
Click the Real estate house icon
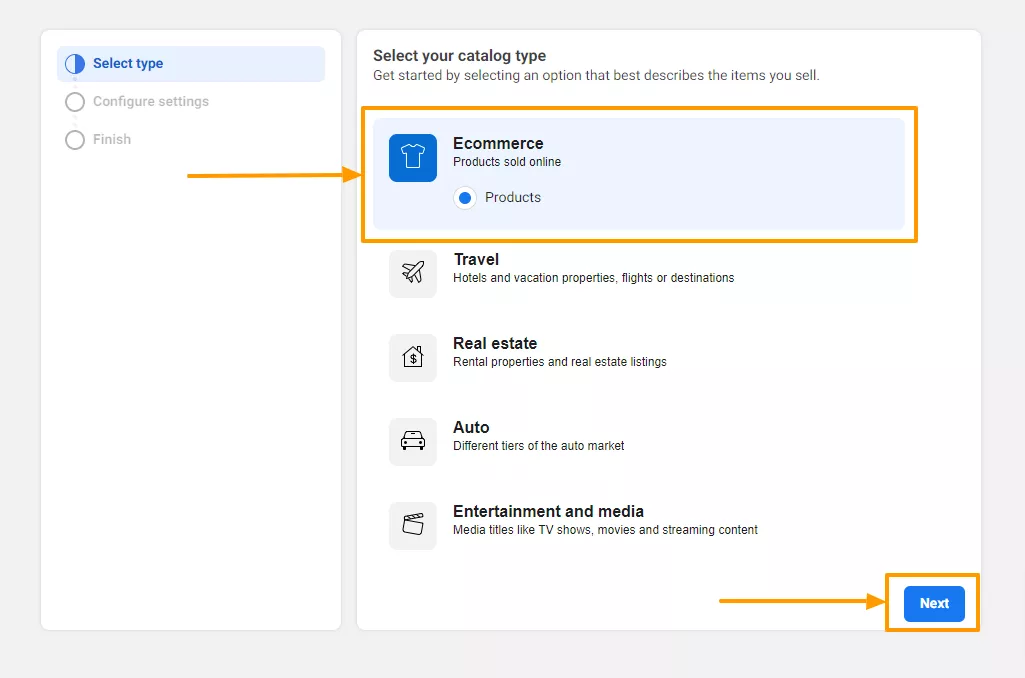(413, 357)
